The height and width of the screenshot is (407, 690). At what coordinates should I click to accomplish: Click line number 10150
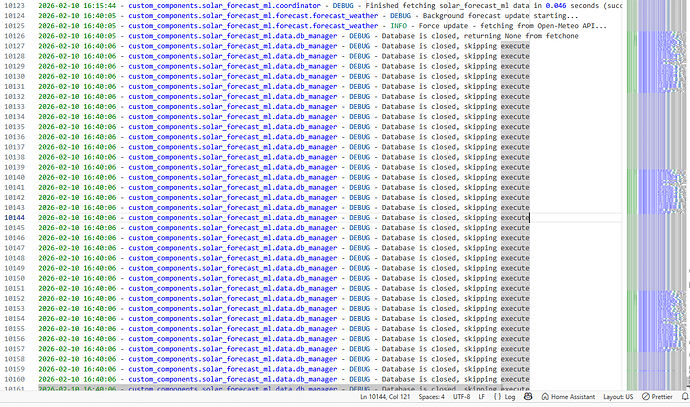click(15, 279)
